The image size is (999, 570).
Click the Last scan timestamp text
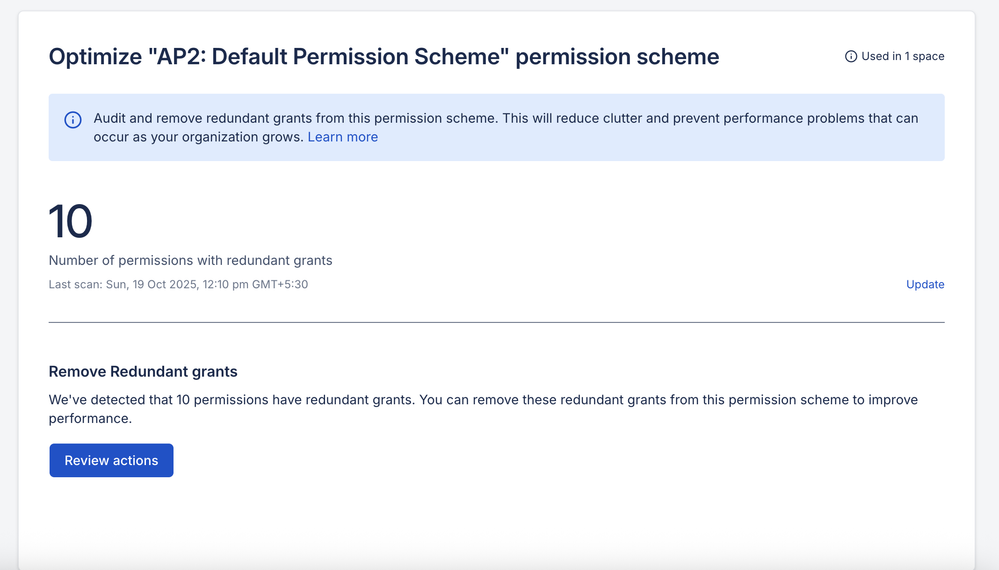click(178, 284)
